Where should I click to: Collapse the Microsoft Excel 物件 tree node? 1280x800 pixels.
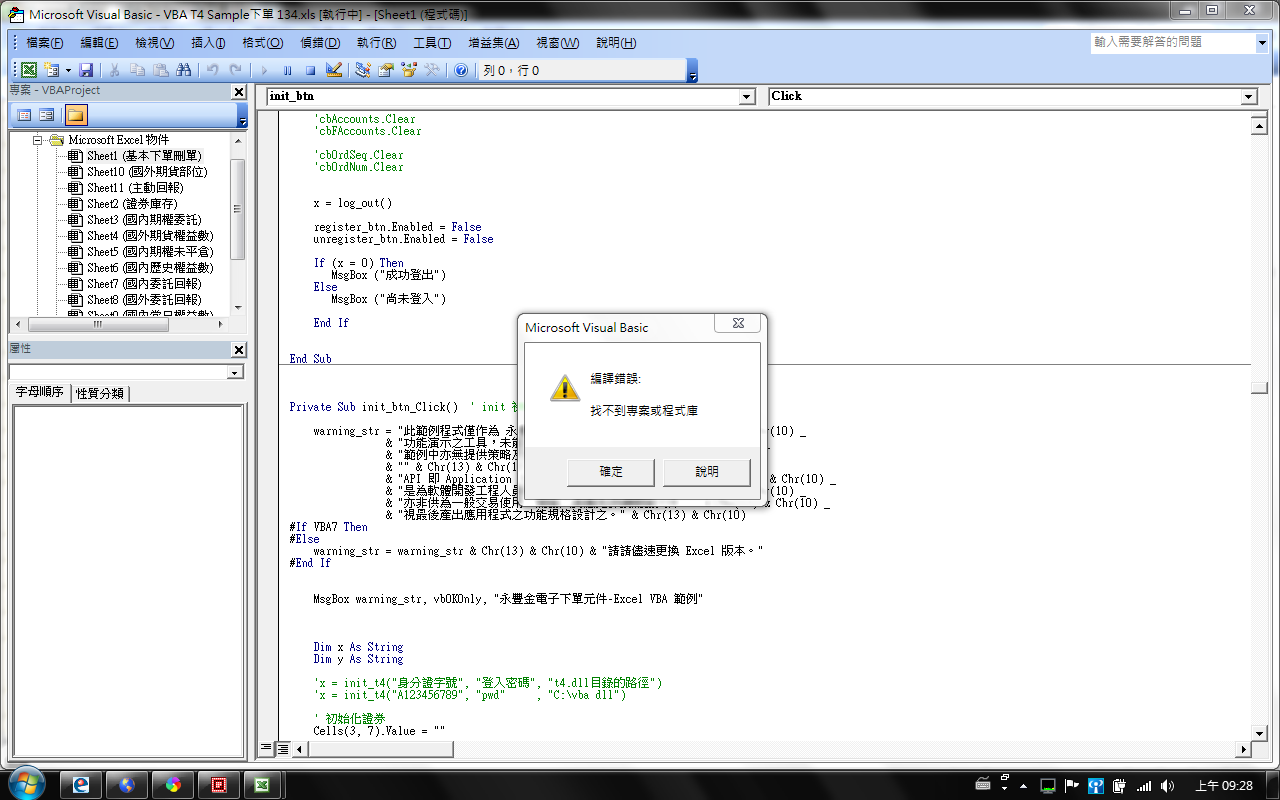pyautogui.click(x=37, y=140)
